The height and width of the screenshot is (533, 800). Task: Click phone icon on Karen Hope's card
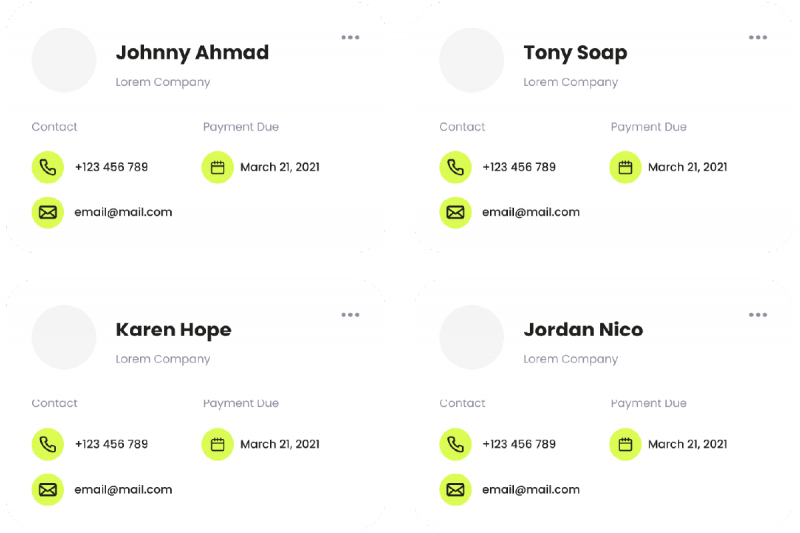47,444
